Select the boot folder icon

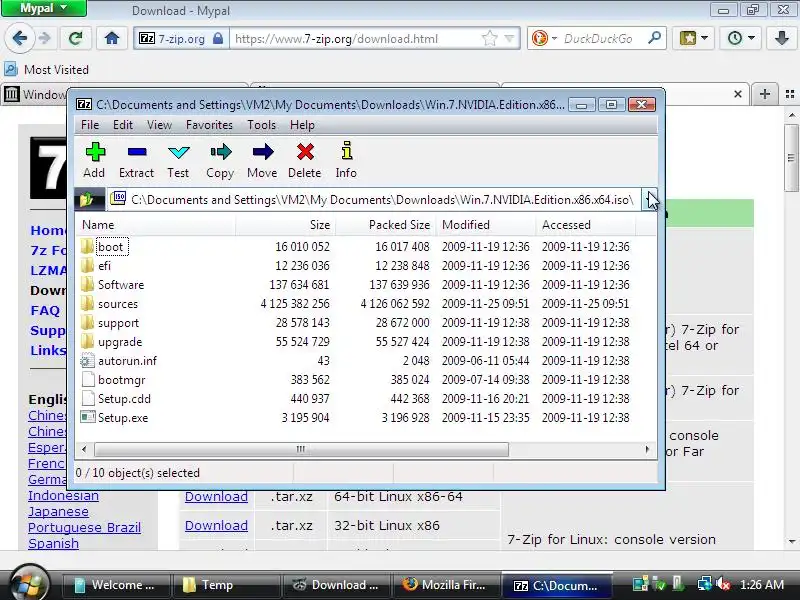click(x=87, y=246)
